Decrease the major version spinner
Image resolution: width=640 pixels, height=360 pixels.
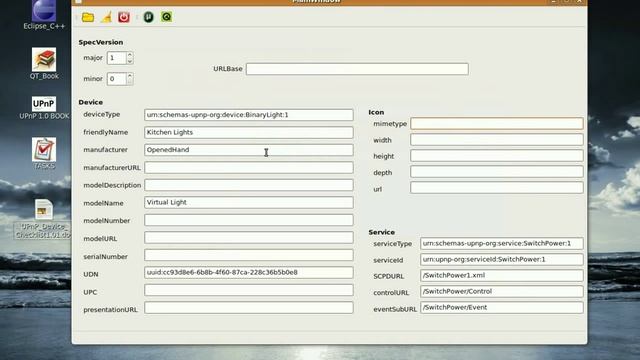pos(130,61)
